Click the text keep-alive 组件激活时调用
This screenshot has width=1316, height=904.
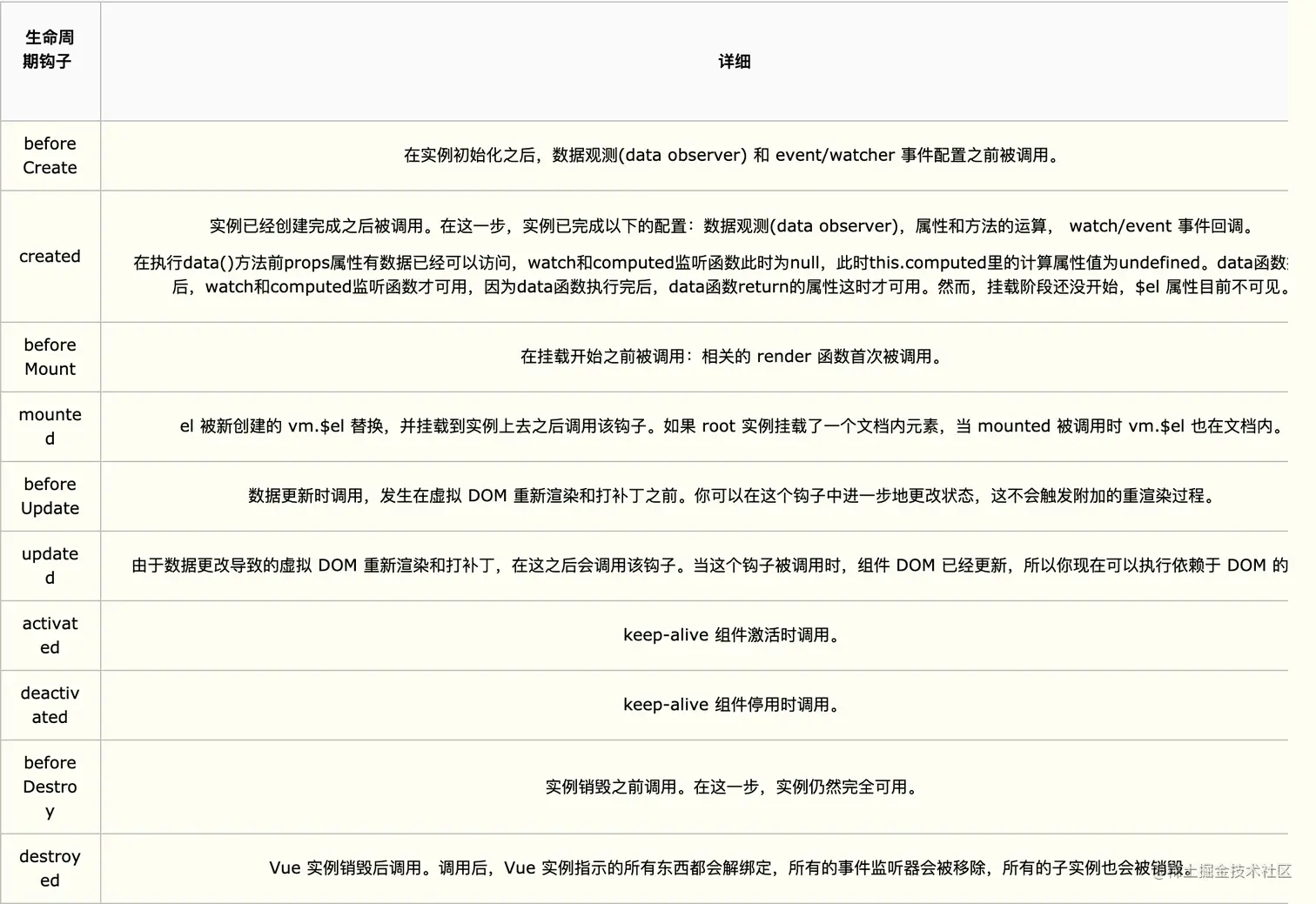click(x=734, y=635)
